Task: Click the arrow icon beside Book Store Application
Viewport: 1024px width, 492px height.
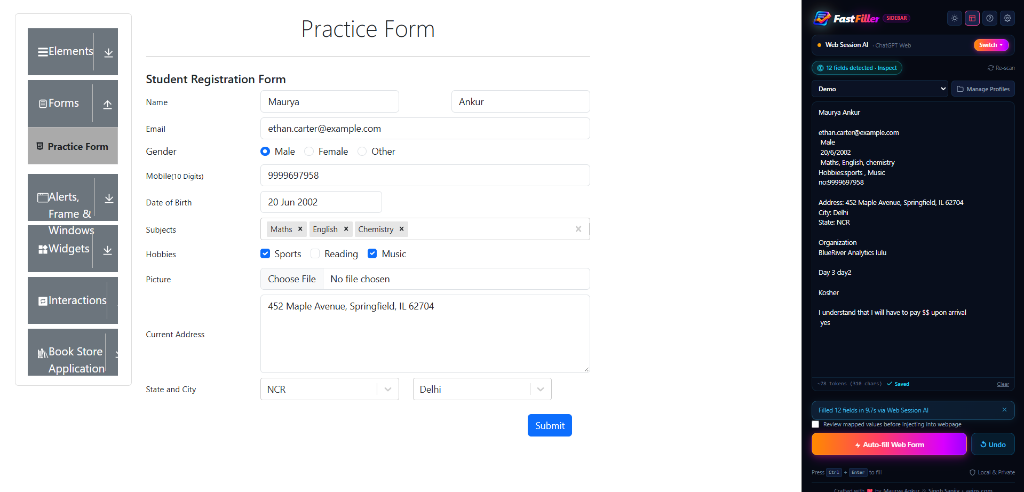Action: click(x=117, y=353)
